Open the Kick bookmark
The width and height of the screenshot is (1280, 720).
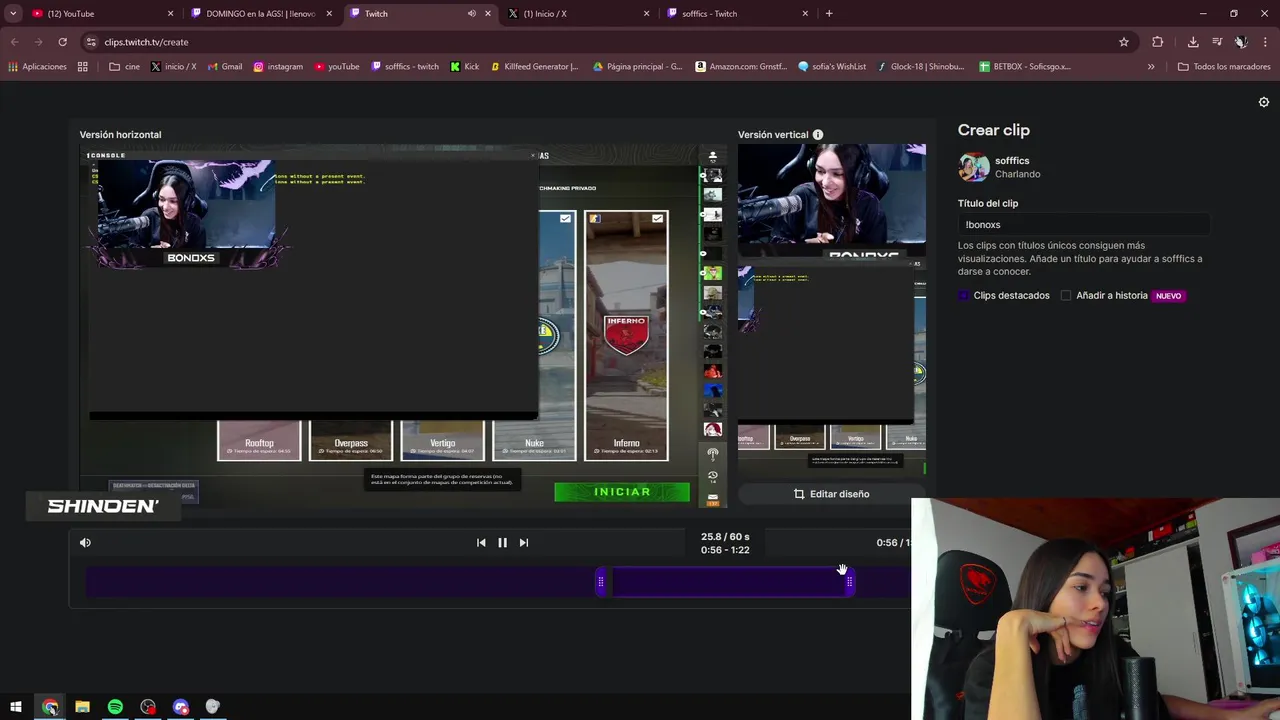click(x=465, y=67)
